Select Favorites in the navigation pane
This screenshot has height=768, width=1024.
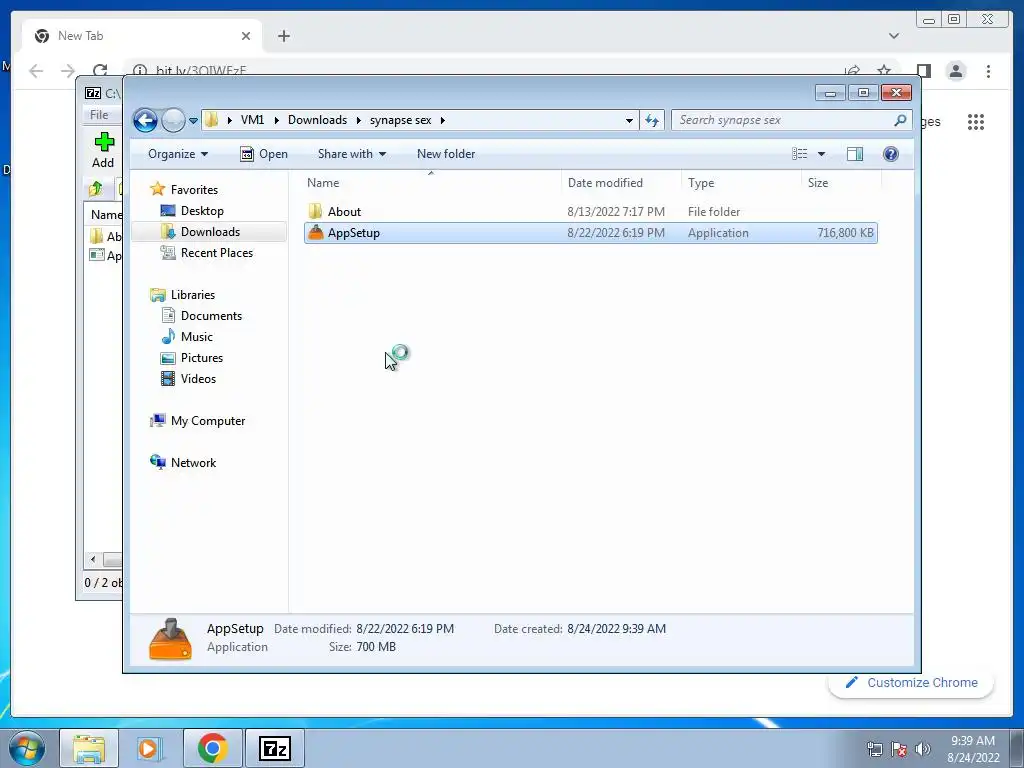tap(194, 190)
